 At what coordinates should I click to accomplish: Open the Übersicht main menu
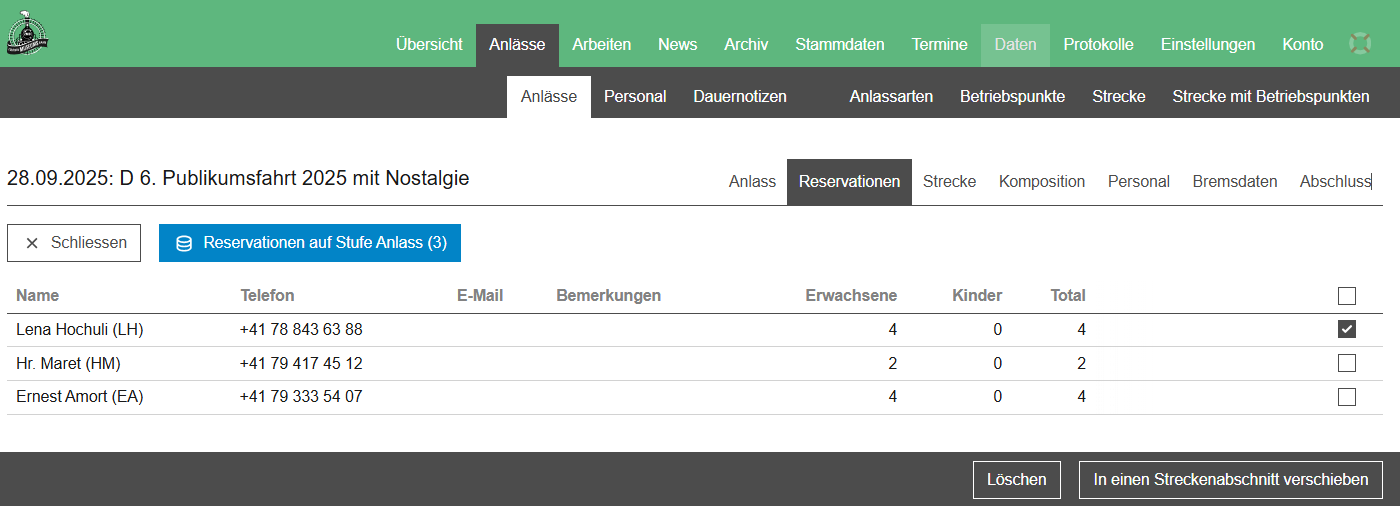click(x=429, y=45)
